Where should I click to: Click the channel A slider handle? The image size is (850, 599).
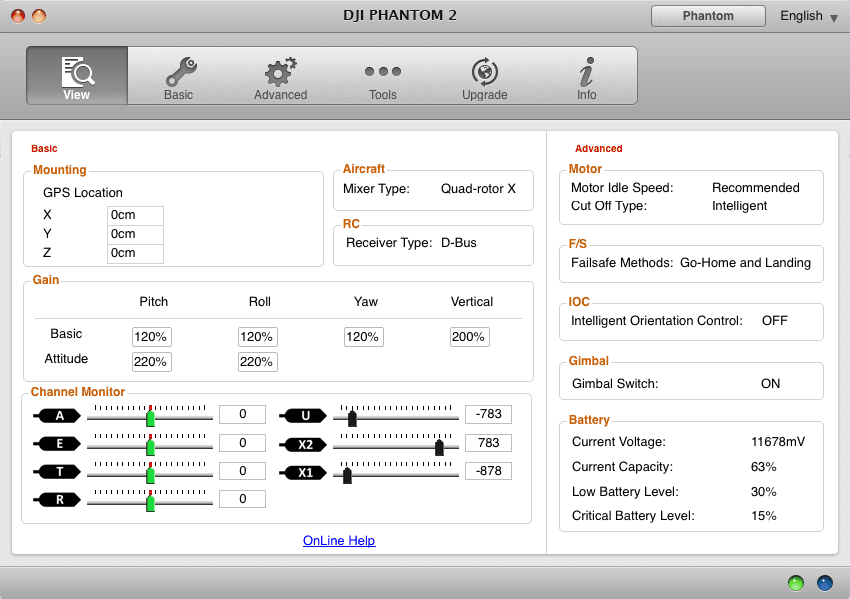[x=150, y=417]
